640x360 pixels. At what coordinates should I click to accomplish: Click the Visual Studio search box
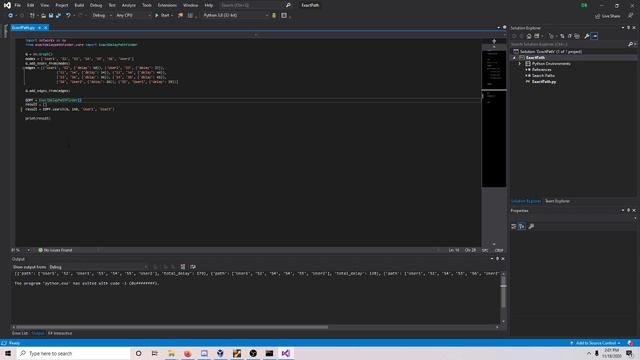click(255, 5)
